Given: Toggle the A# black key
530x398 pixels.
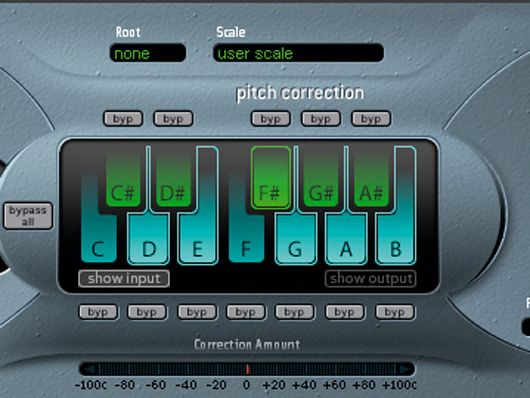Looking at the screenshot, I should click(371, 178).
